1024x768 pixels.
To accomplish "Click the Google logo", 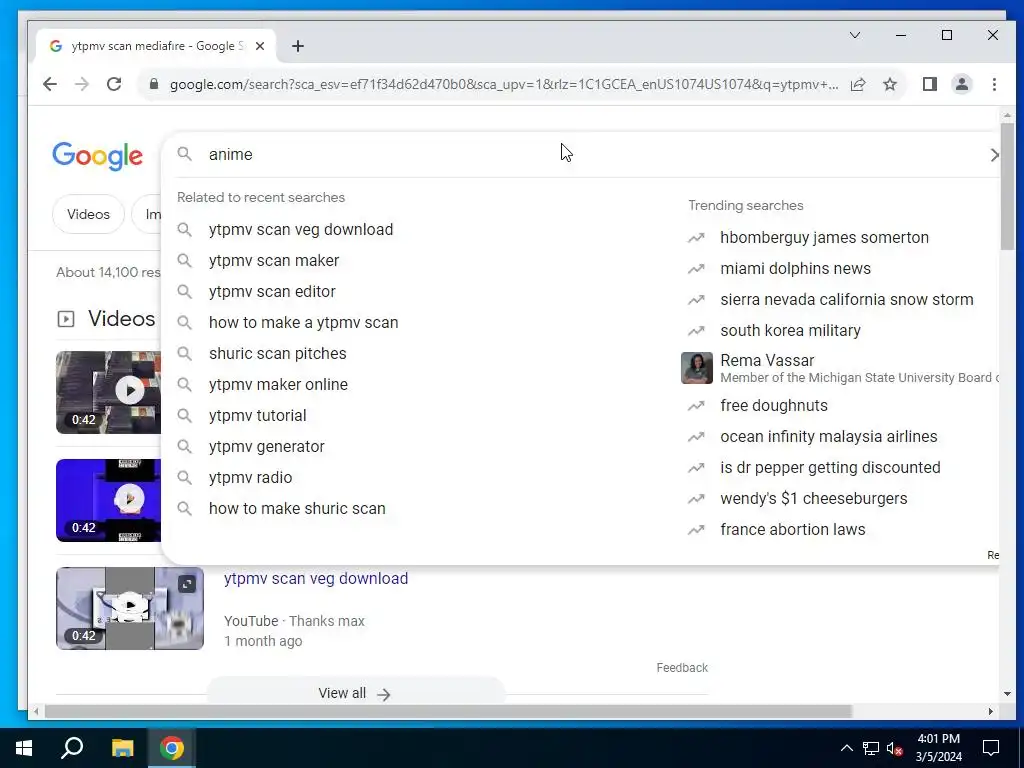I will pyautogui.click(x=97, y=156).
